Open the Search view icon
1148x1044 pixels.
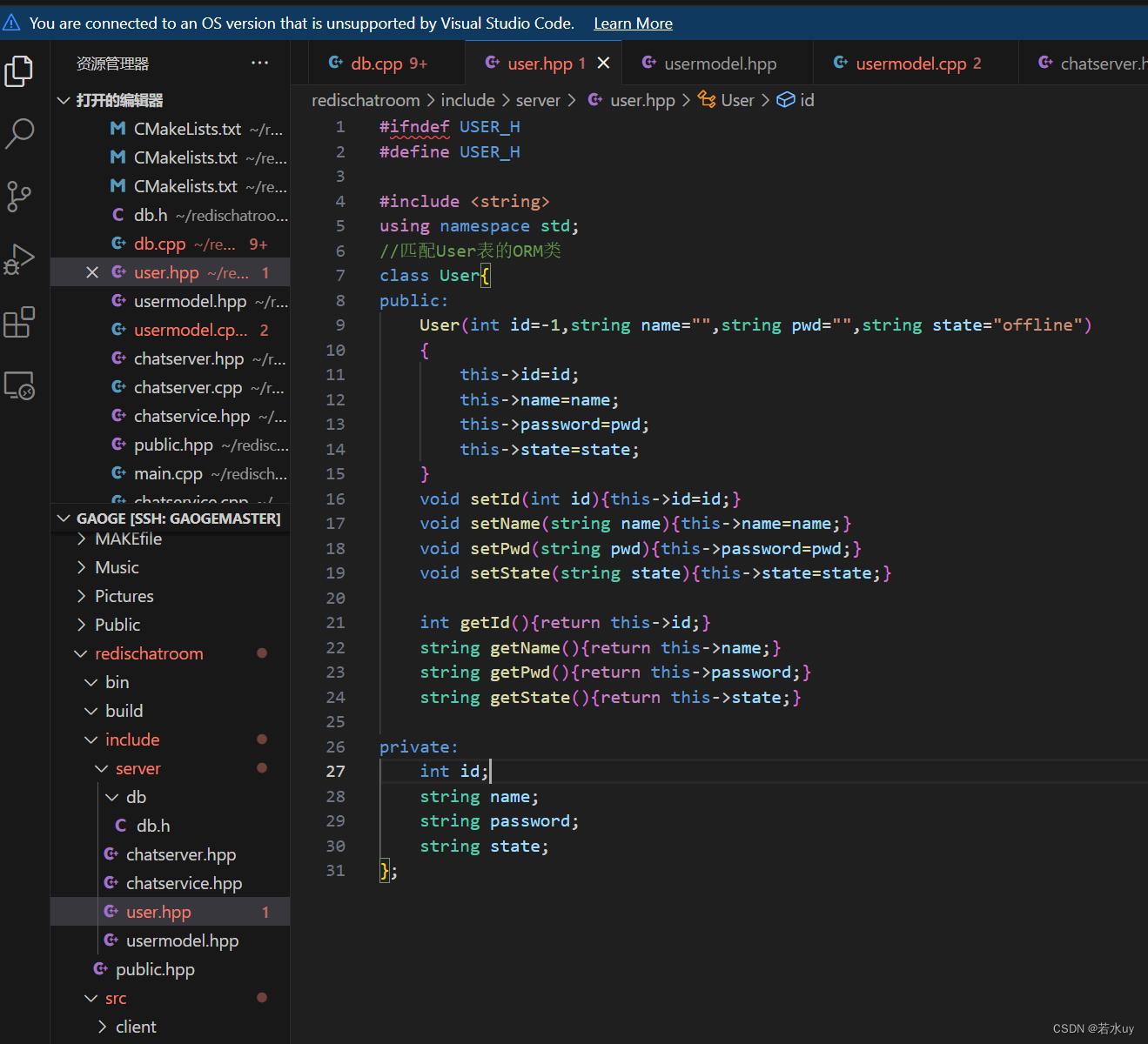pos(19,133)
